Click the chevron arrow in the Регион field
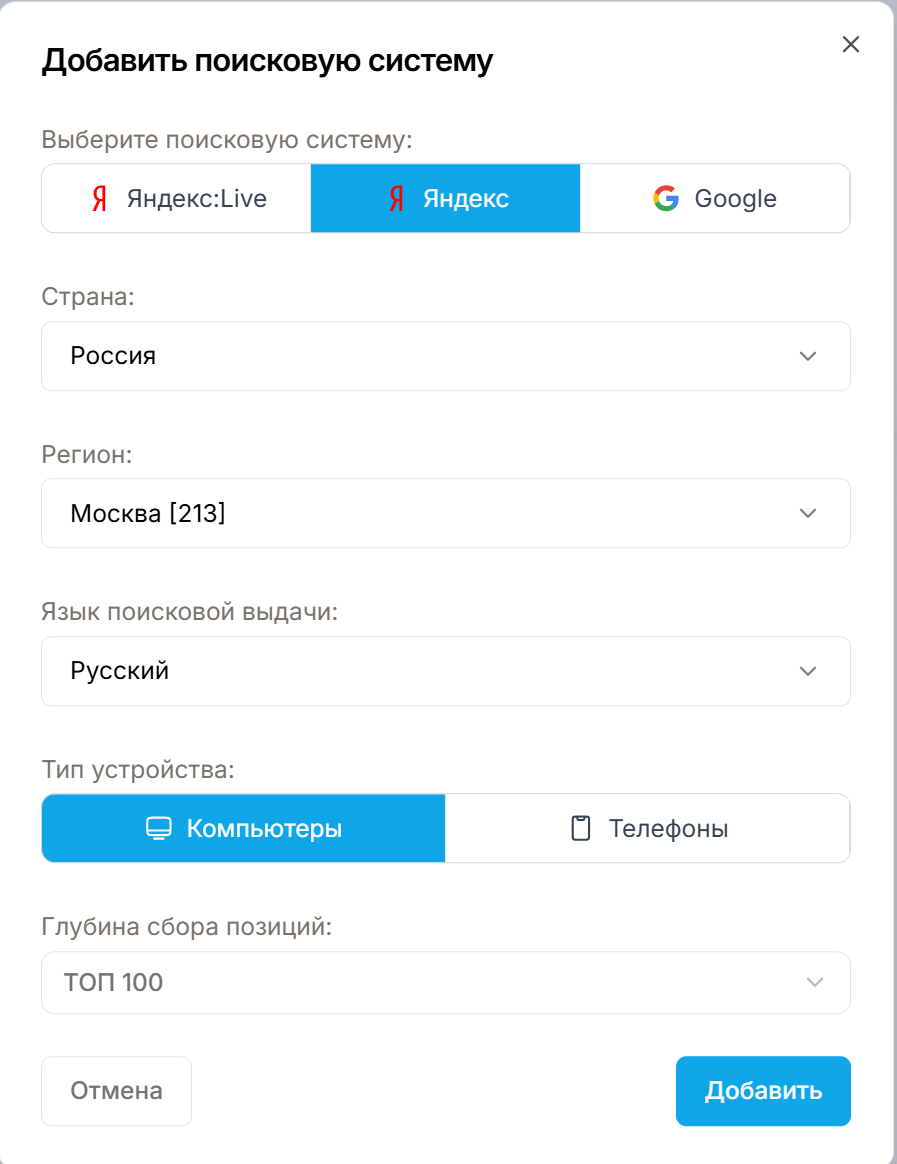Image resolution: width=897 pixels, height=1164 pixels. tap(809, 514)
